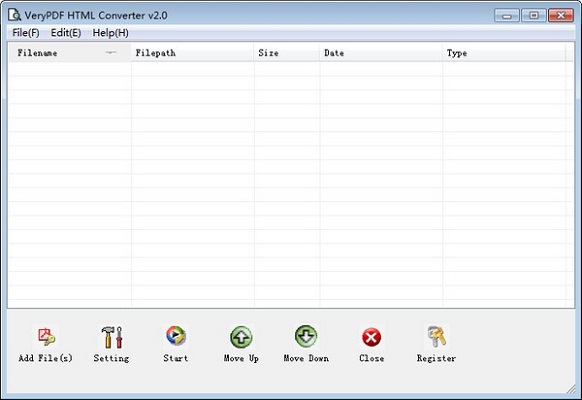Start conversion with the Start icon
Screen dimensions: 582x400
pyautogui.click(x=176, y=335)
